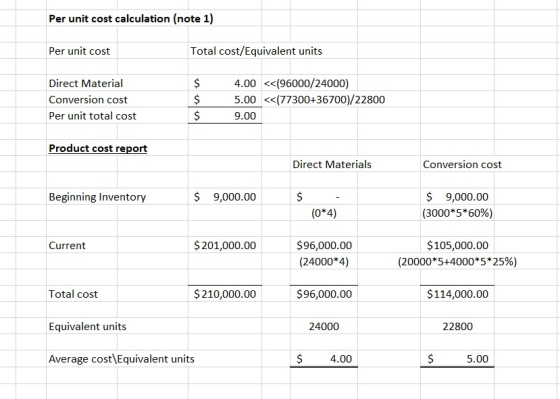Viewport: 560px width, 399px height.
Task: Select the 'Total cost/Equivalent units' cell
Action: 256,51
